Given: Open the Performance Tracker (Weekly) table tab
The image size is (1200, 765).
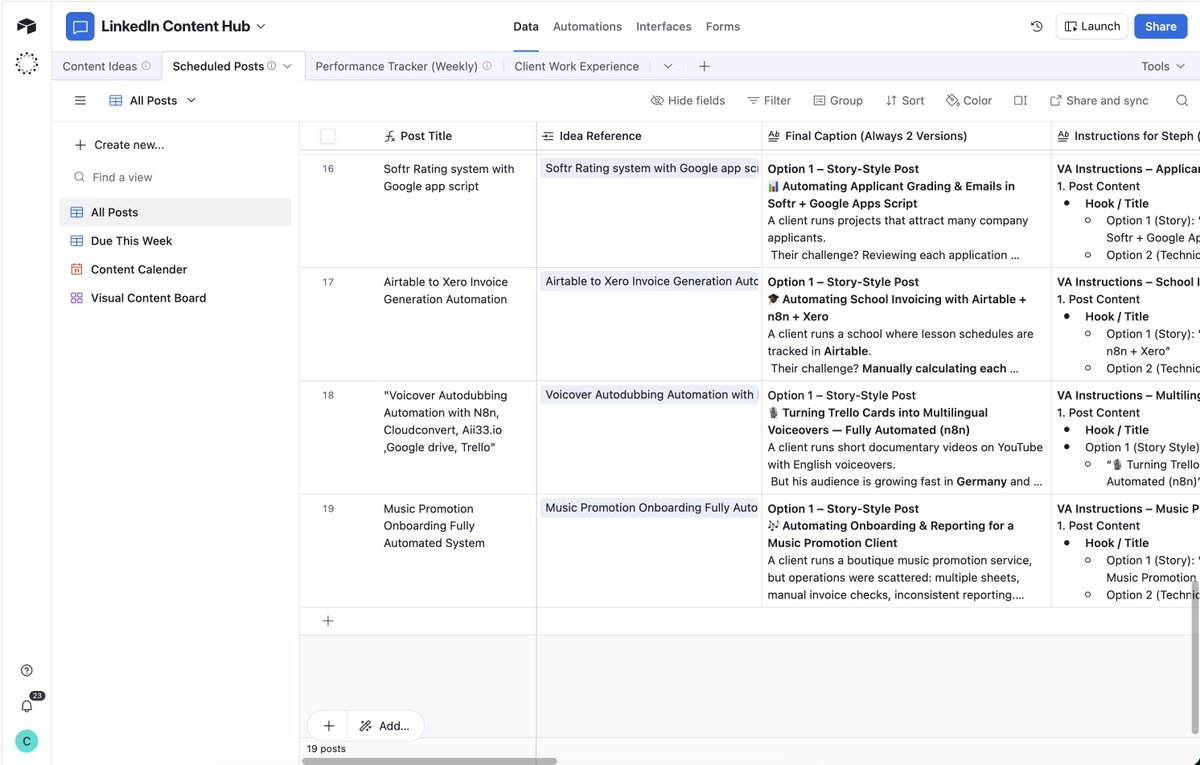Looking at the screenshot, I should [x=396, y=66].
